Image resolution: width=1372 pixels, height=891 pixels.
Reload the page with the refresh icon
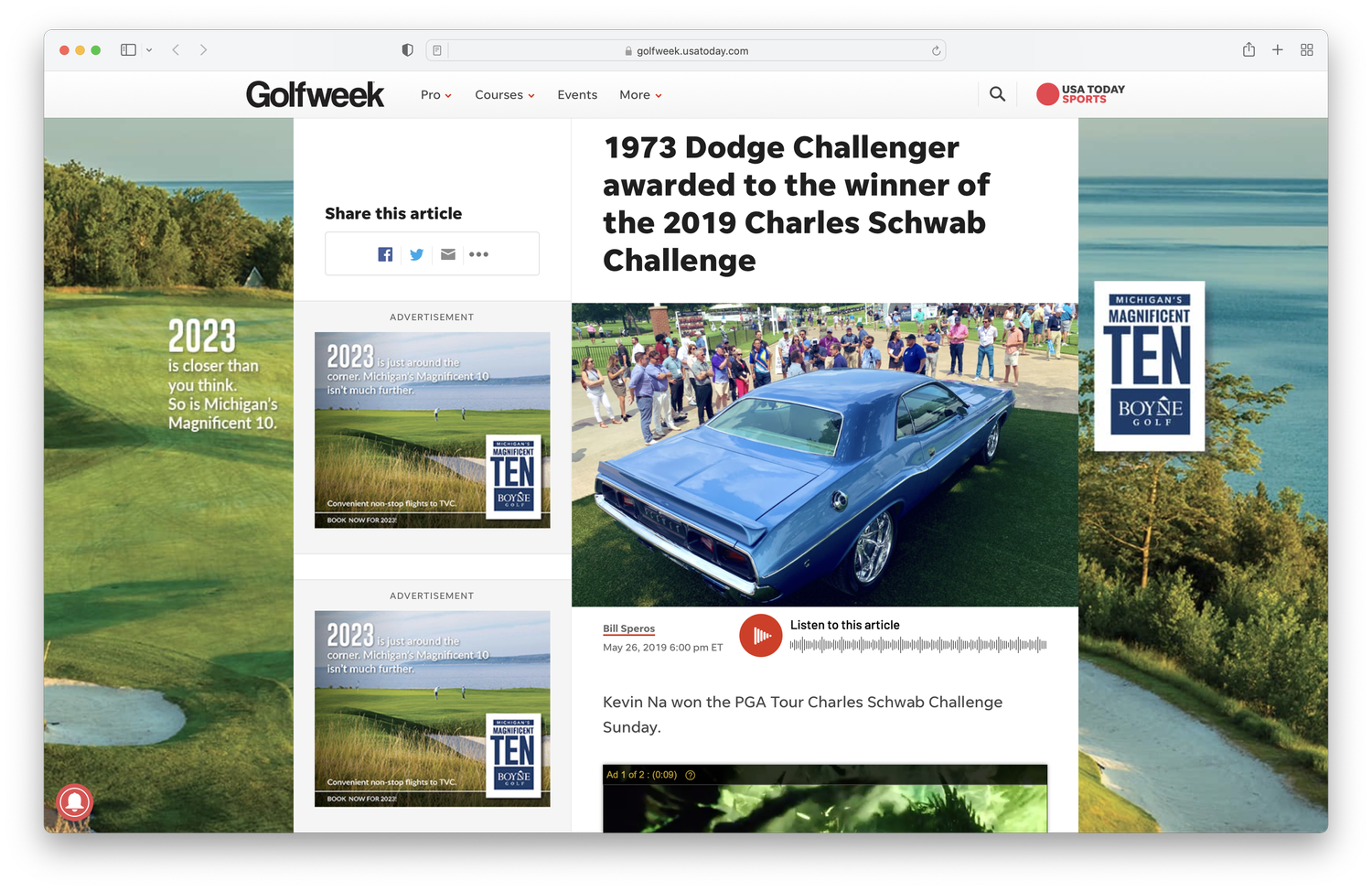click(936, 51)
